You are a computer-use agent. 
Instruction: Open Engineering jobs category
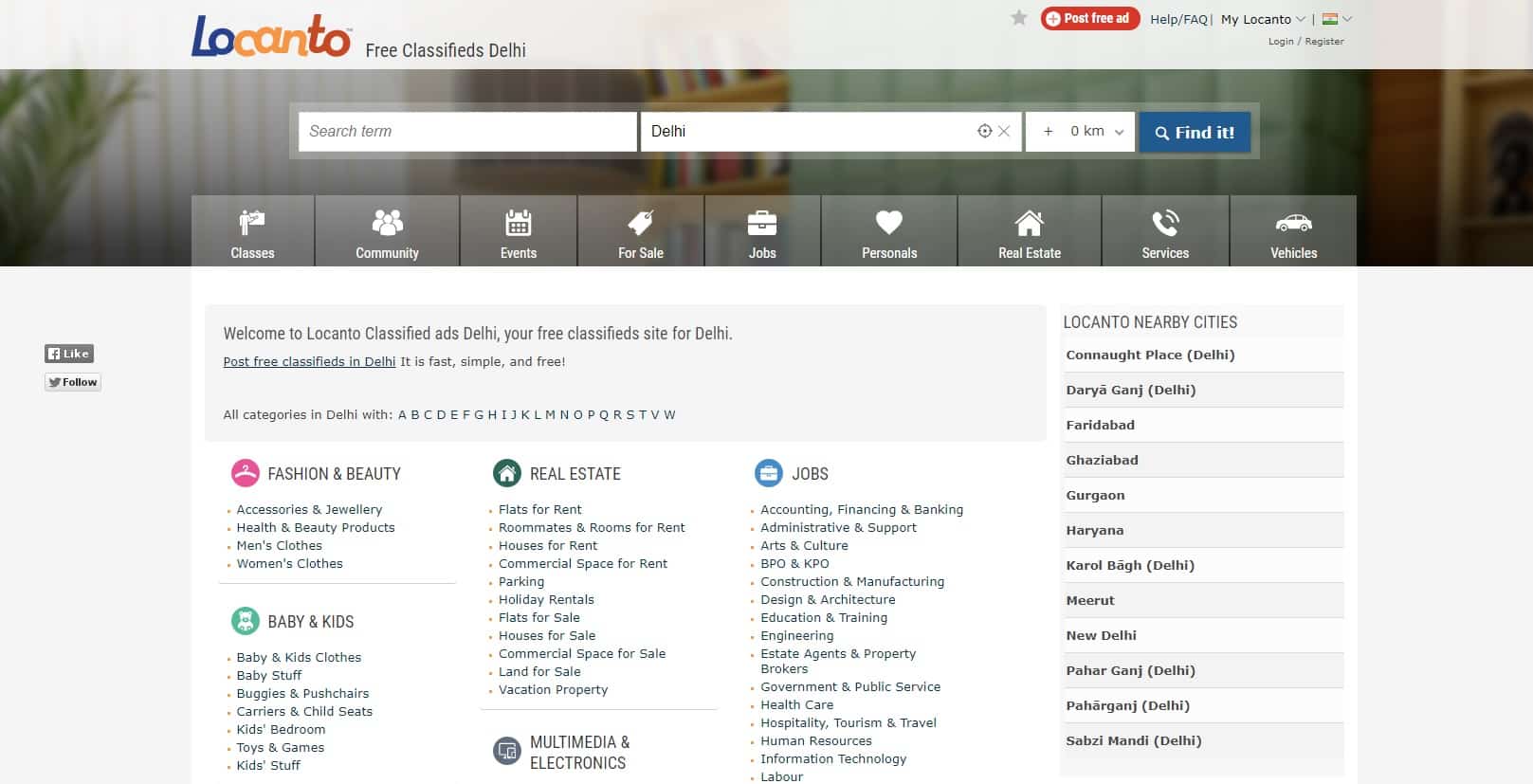(x=797, y=635)
